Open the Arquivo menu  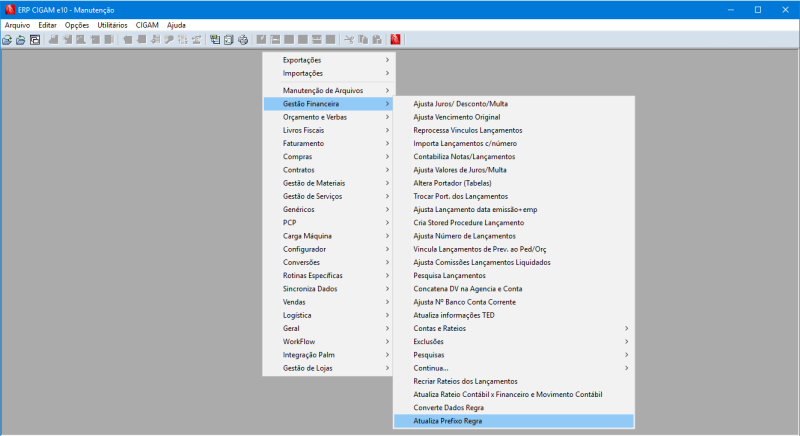coord(17,25)
